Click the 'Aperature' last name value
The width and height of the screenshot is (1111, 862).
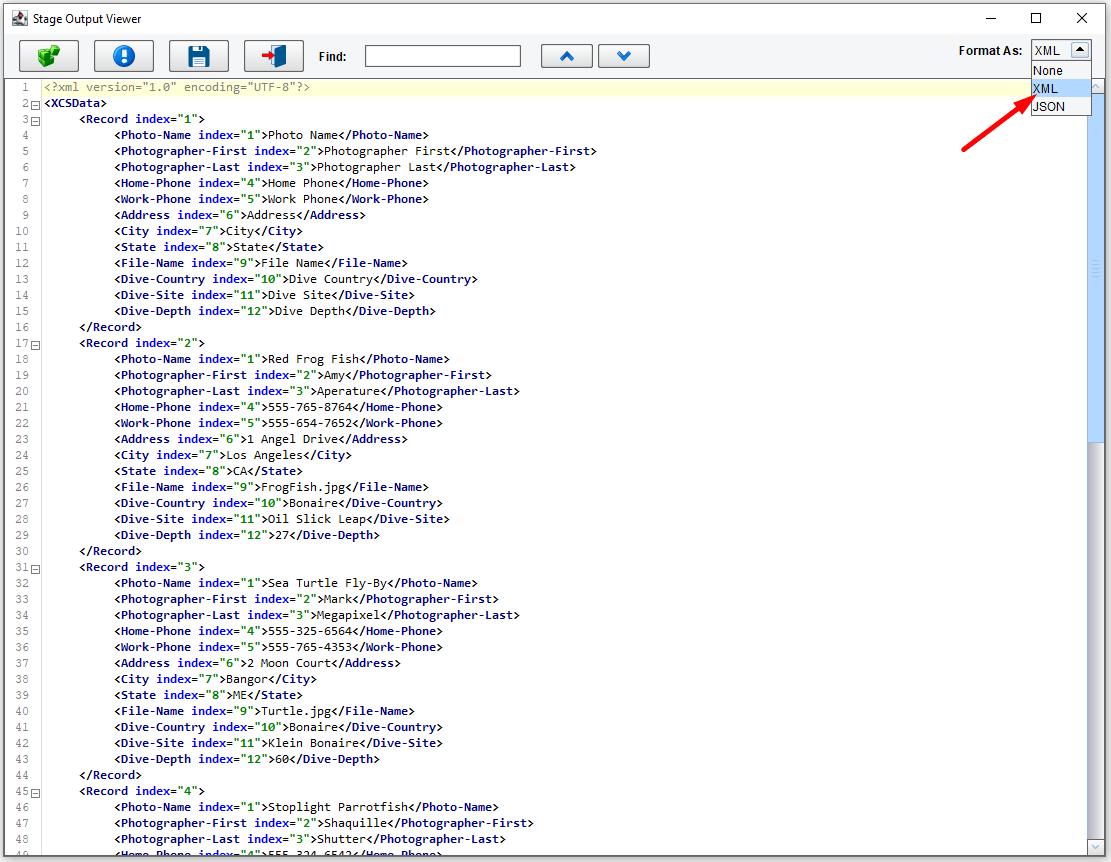(349, 391)
